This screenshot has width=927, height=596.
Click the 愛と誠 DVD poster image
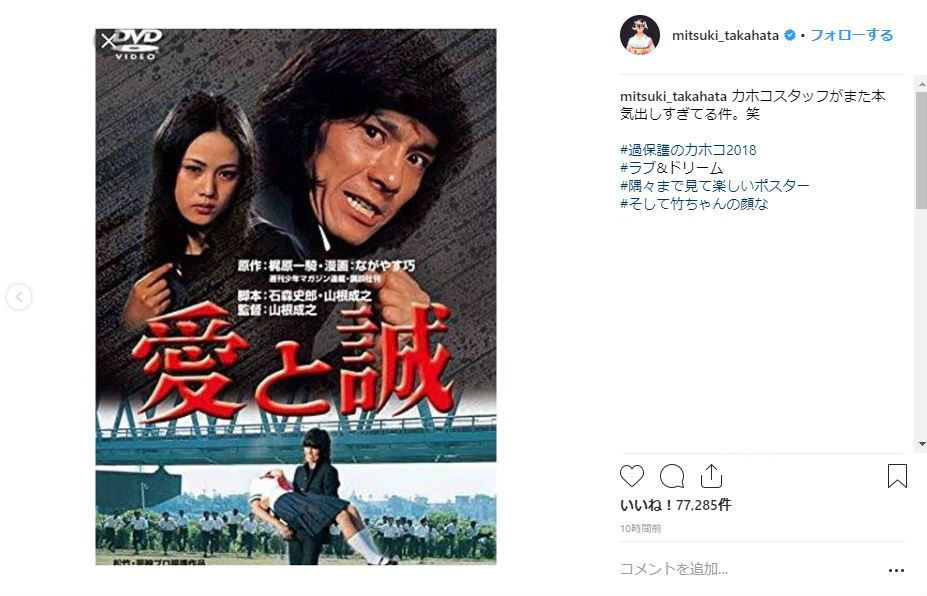click(296, 297)
